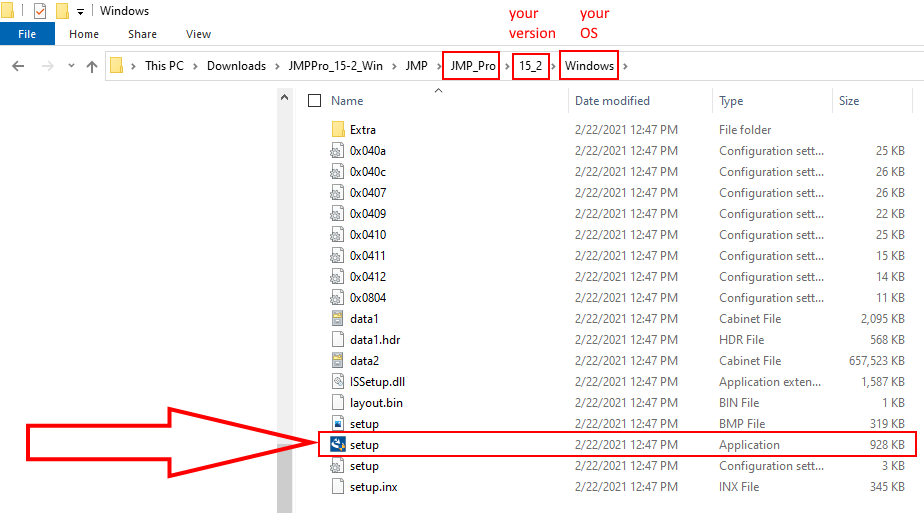Expand chevron after Windows in address bar

point(625,66)
